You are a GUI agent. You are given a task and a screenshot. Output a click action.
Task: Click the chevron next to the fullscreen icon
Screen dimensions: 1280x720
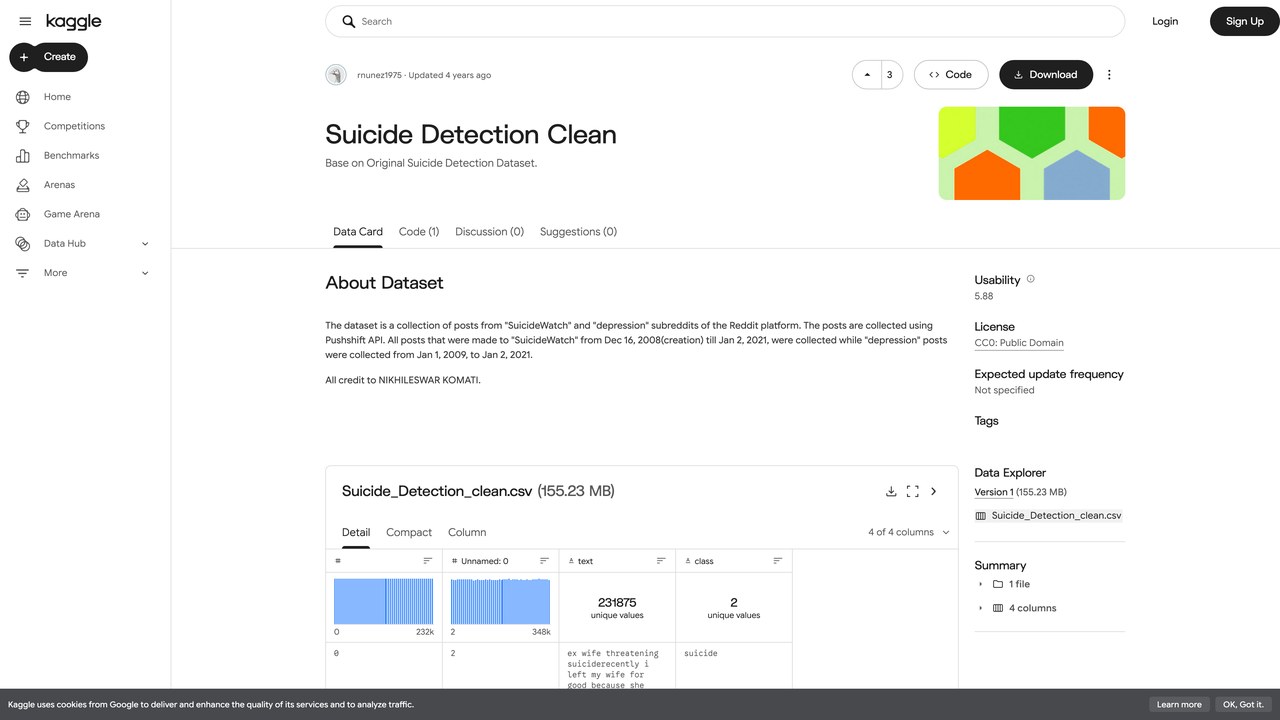(934, 491)
